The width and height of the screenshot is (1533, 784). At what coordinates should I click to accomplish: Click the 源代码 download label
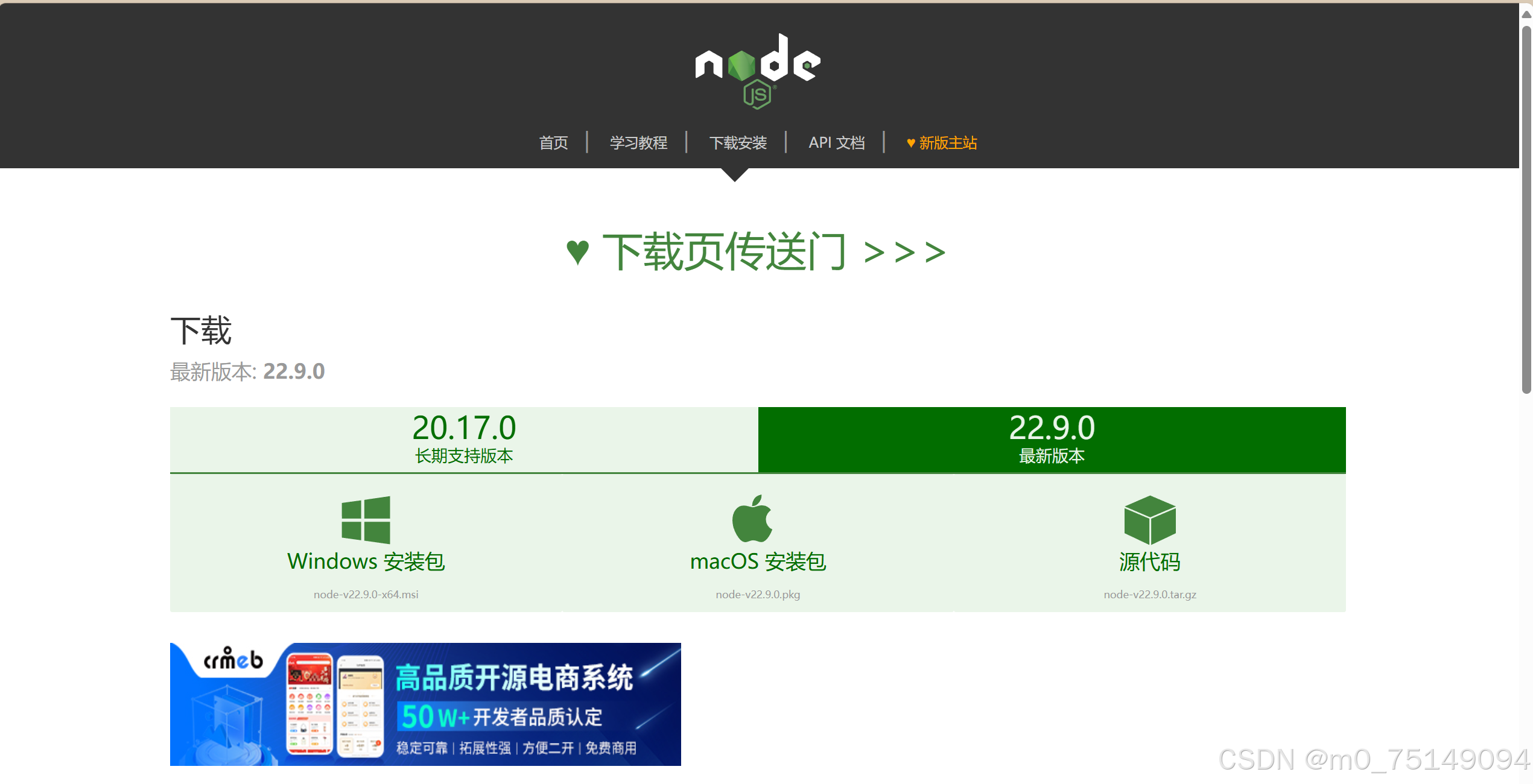[1149, 561]
